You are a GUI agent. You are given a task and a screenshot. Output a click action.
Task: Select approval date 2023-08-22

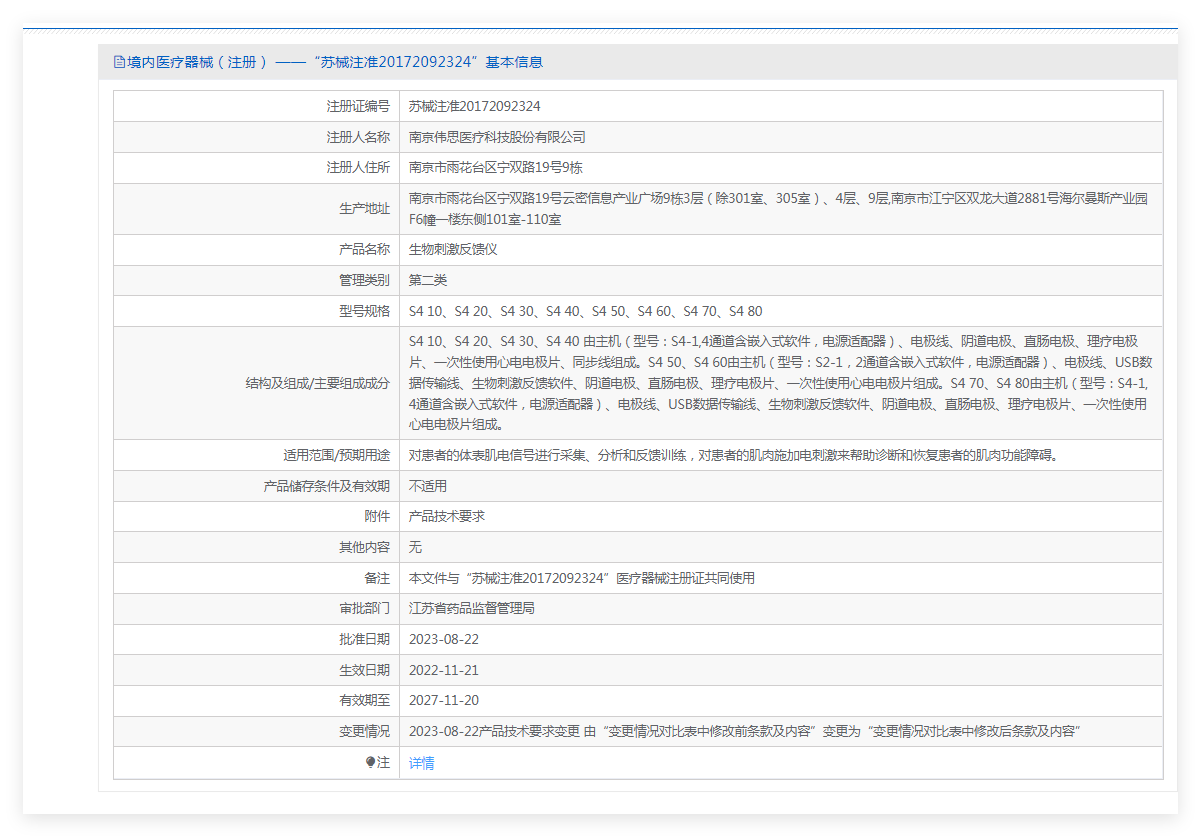pos(444,640)
